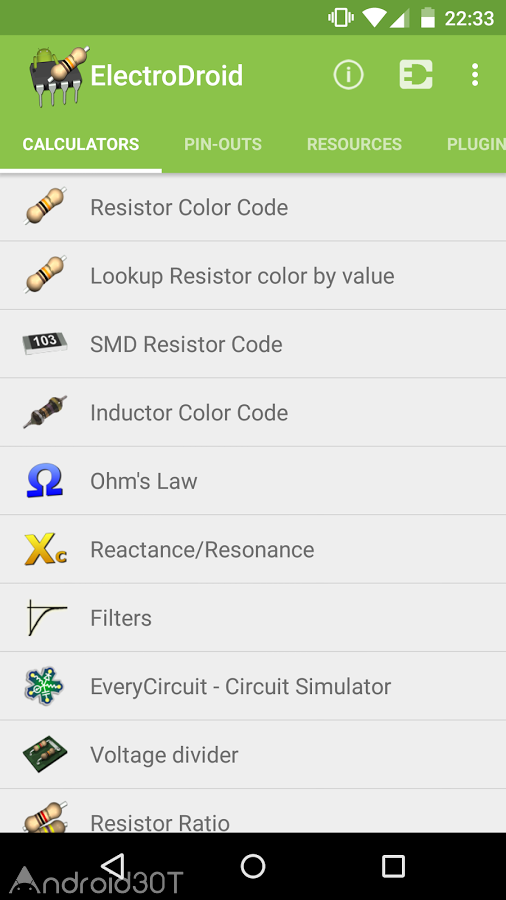Open the plug connector icon in toolbar
This screenshot has height=900, width=506.
point(416,75)
